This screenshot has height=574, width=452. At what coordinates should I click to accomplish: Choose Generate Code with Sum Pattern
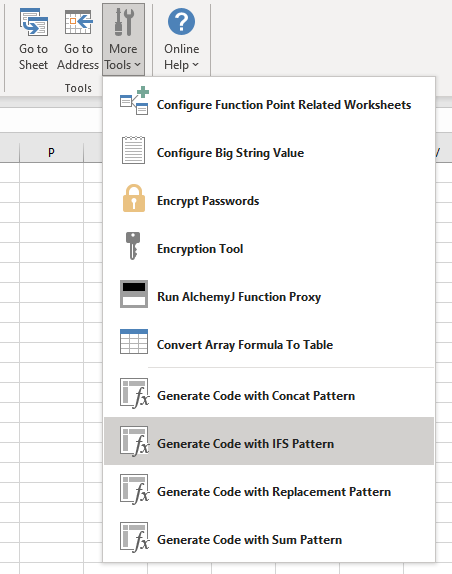pyautogui.click(x=269, y=537)
